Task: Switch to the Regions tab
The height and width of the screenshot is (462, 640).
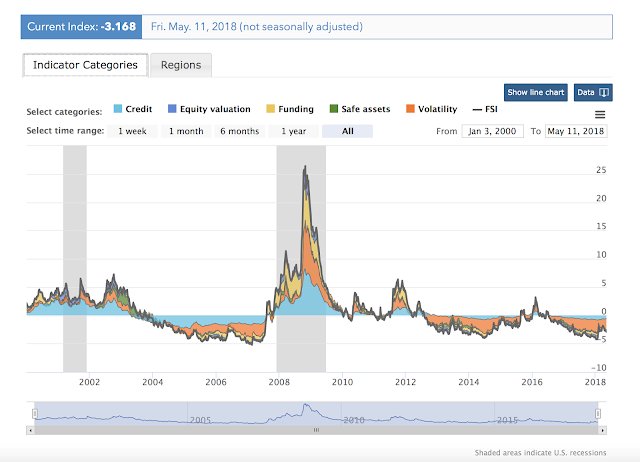Action: click(x=180, y=65)
